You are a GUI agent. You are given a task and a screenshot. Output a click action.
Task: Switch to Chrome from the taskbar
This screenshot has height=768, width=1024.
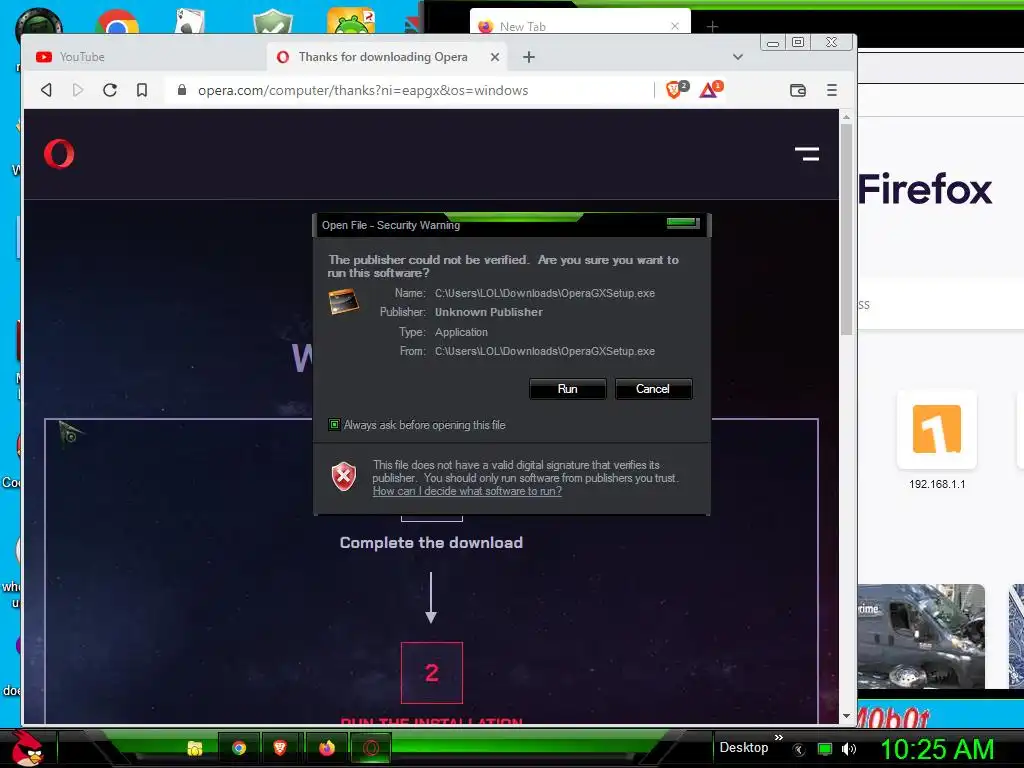[238, 748]
